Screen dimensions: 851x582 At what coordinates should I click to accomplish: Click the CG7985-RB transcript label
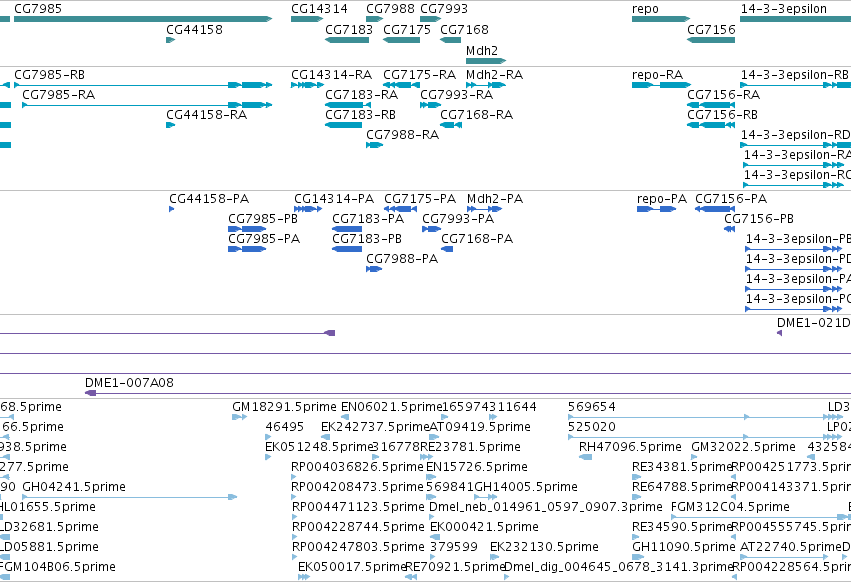[49, 75]
